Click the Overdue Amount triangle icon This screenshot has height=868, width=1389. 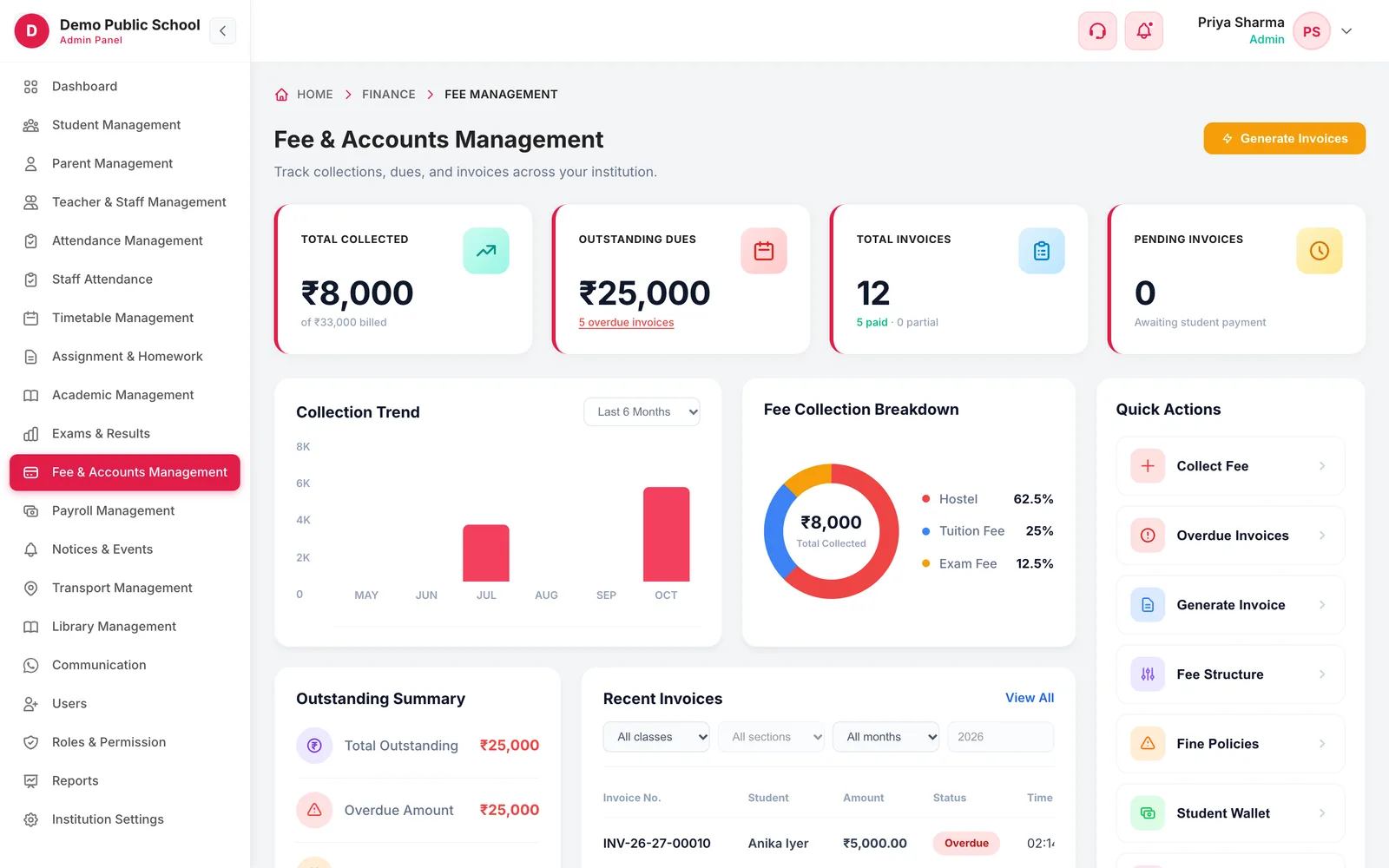point(314,810)
